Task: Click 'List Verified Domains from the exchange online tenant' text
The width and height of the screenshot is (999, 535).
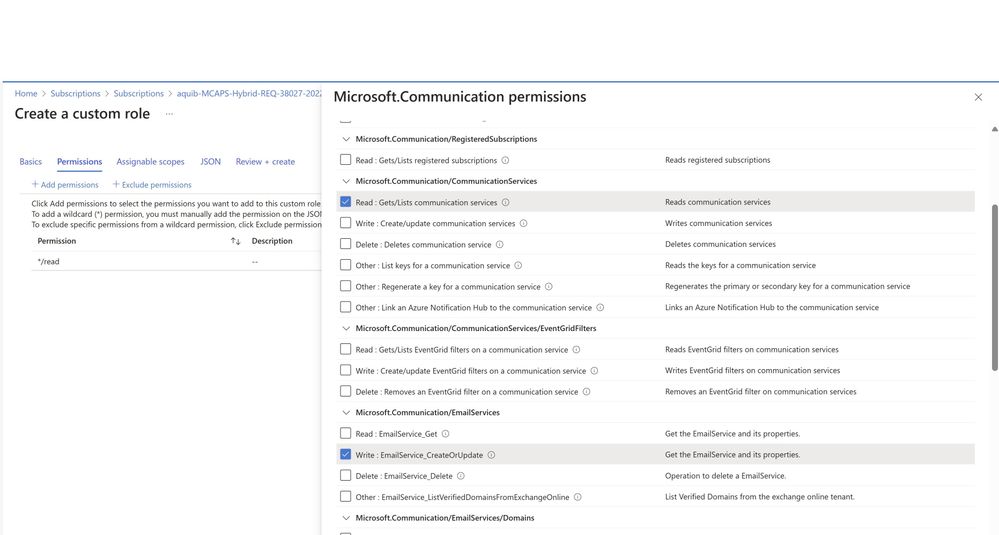Action: tap(759, 497)
